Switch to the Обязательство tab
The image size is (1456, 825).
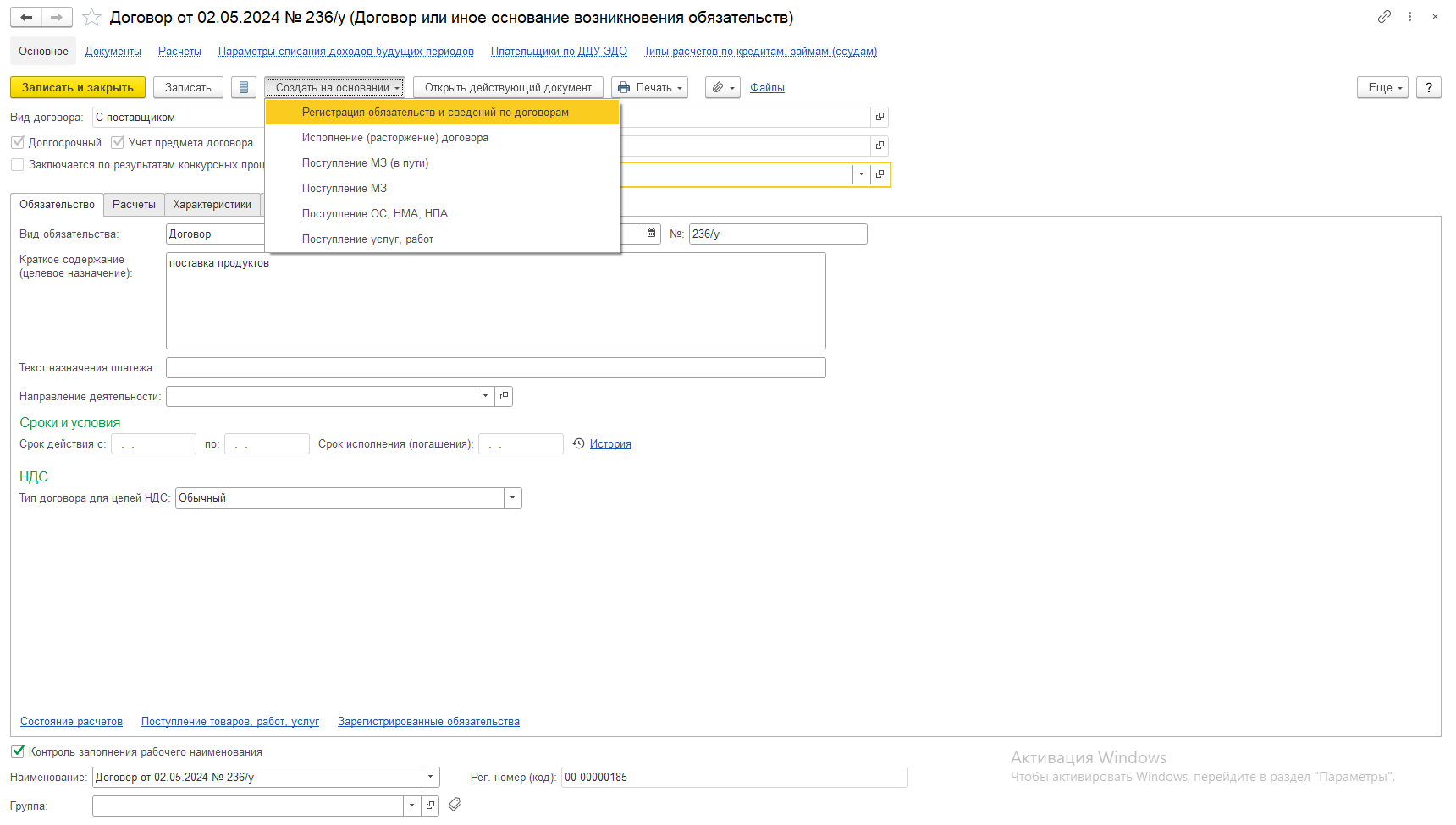click(58, 205)
